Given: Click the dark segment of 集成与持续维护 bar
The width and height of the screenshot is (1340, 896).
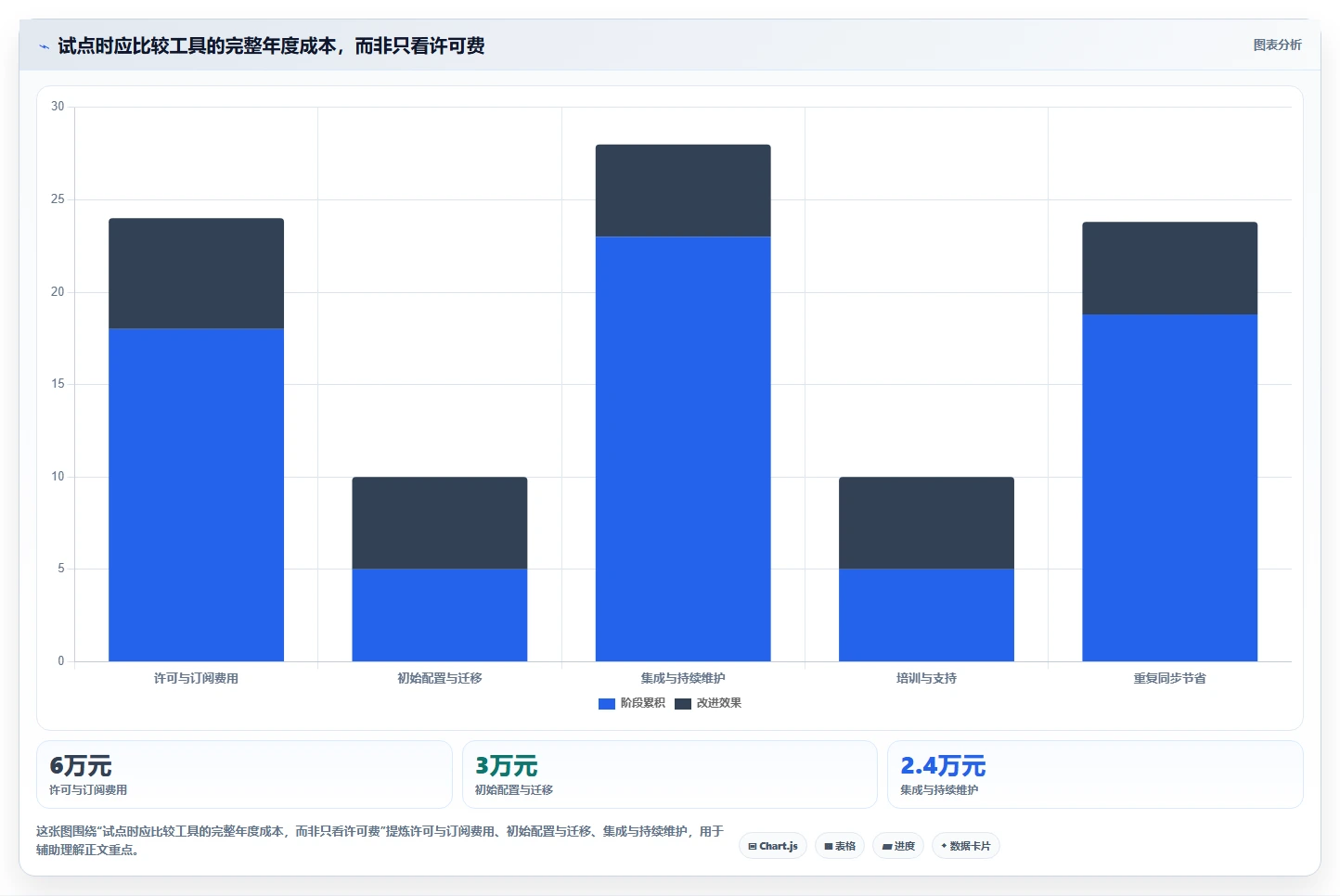Looking at the screenshot, I should tap(683, 190).
